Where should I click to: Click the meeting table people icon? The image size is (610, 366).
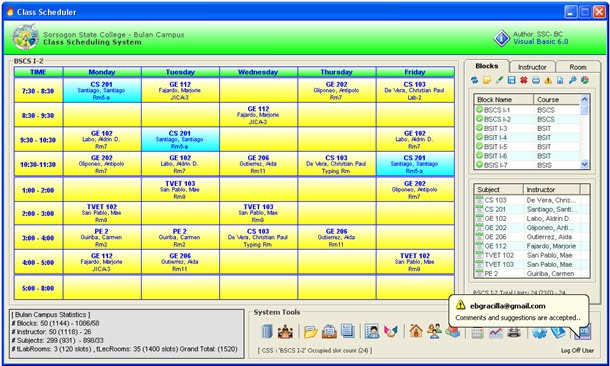(x=285, y=332)
